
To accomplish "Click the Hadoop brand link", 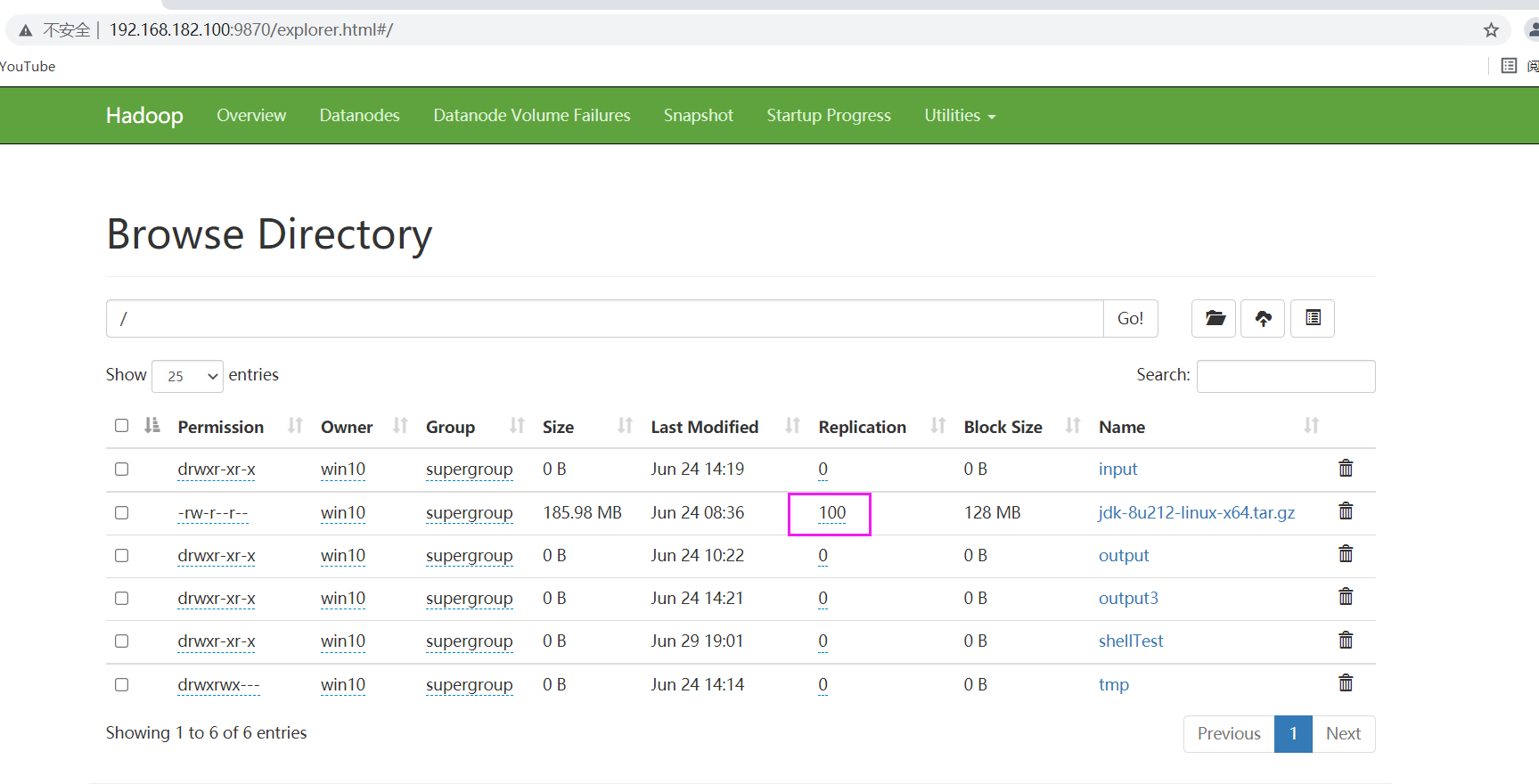I will click(x=144, y=115).
